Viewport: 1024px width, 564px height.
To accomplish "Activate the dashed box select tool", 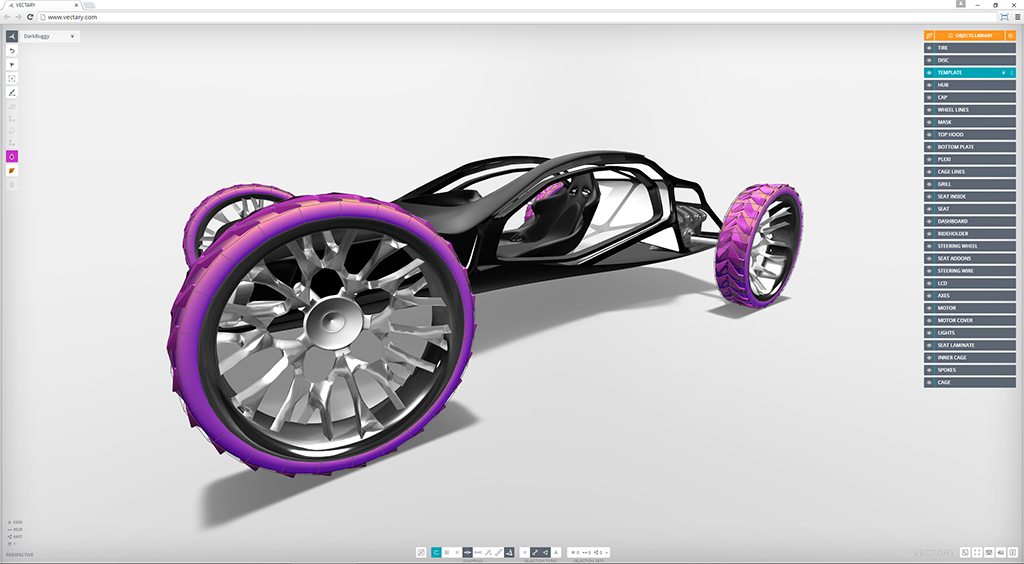I will coord(12,78).
